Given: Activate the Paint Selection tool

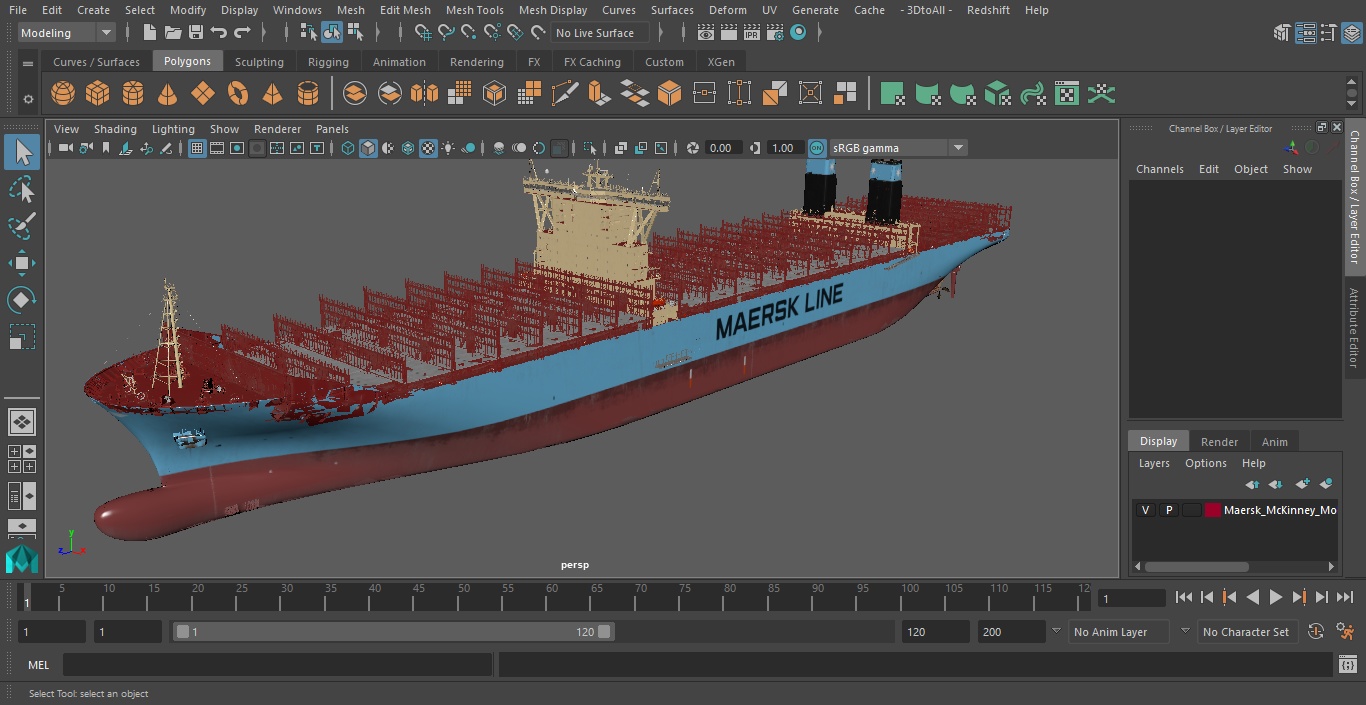Looking at the screenshot, I should (22, 225).
